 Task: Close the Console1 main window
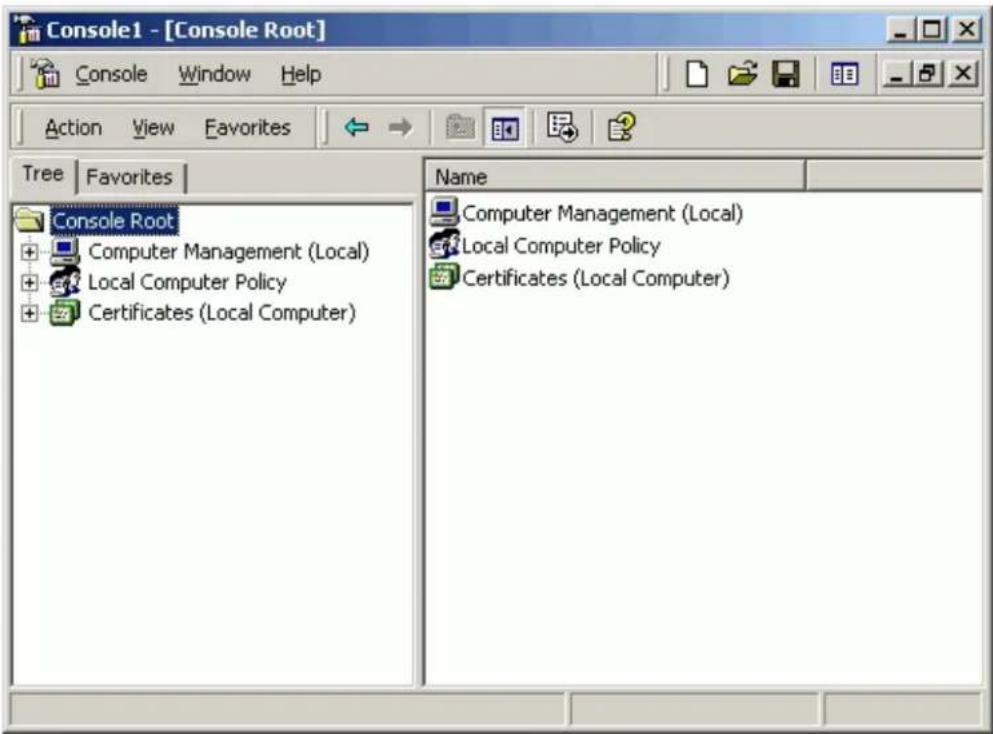pos(966,30)
